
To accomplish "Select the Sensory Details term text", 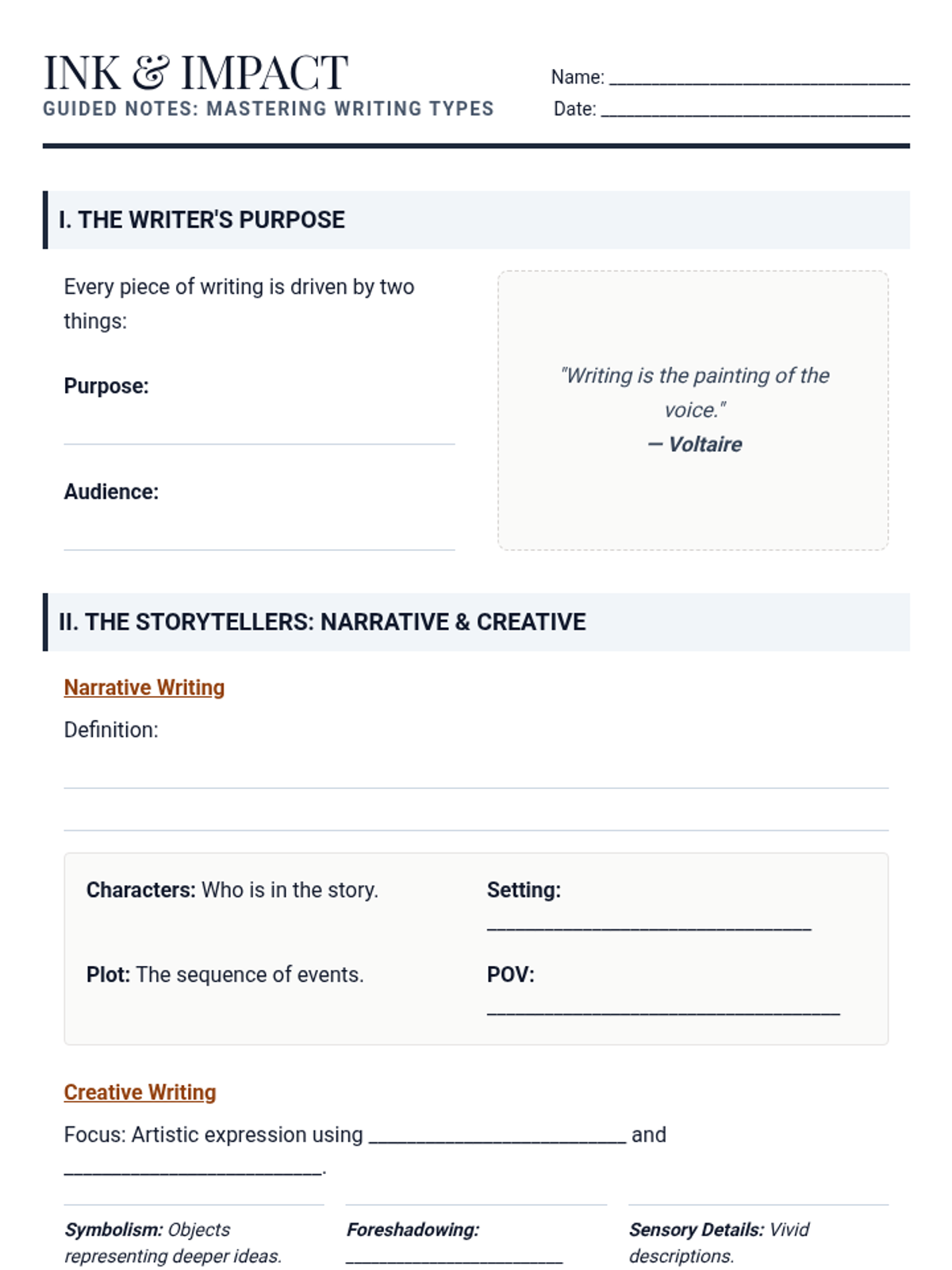I will (697, 1230).
